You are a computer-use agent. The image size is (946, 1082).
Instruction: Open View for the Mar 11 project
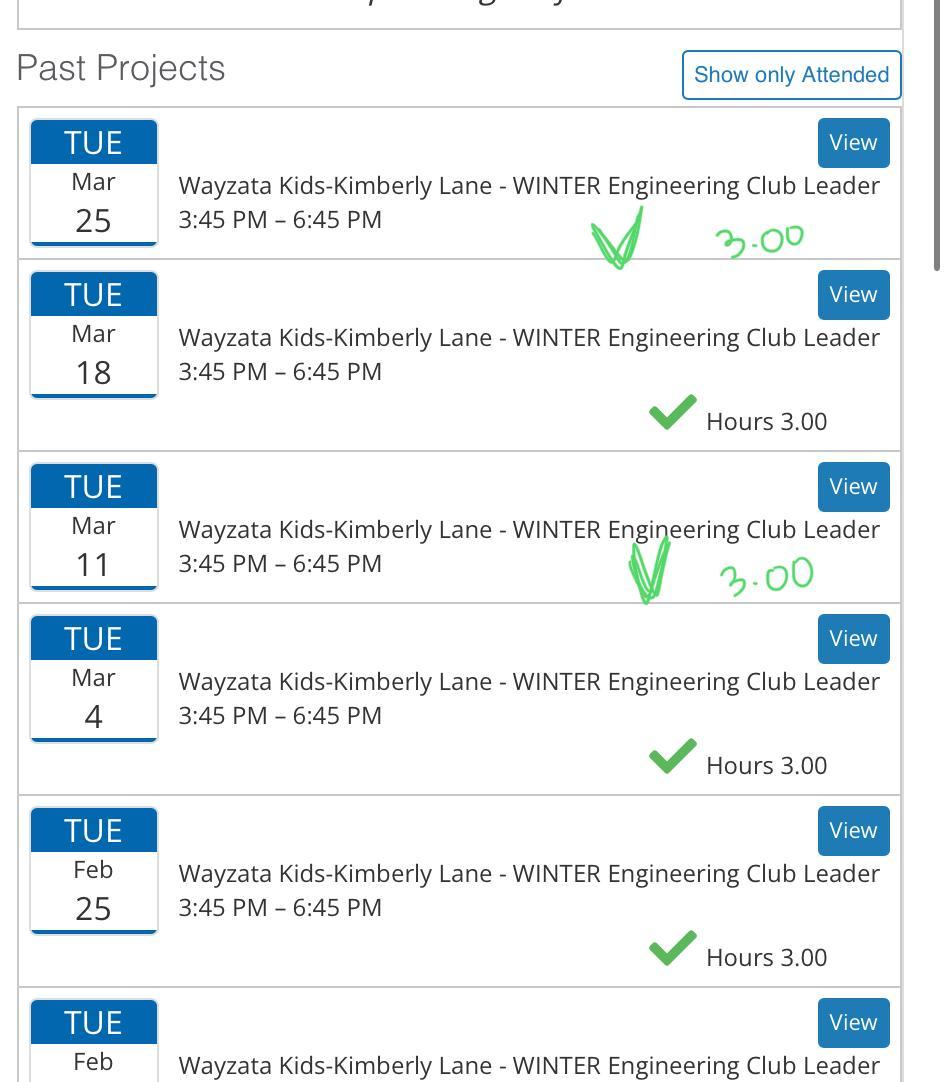(x=853, y=487)
